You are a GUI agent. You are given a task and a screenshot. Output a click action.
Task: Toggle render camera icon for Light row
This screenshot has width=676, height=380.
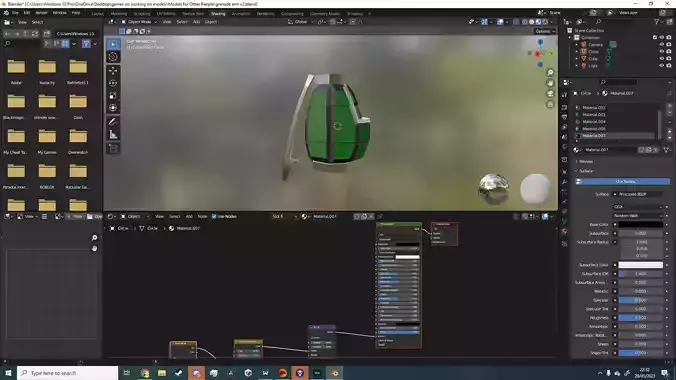669,66
